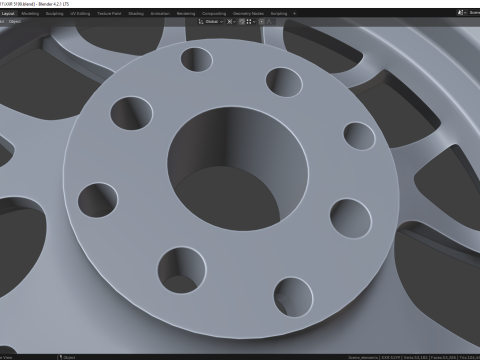Open the Object menu in viewport header
480x360 pixels.
(x=15, y=22)
